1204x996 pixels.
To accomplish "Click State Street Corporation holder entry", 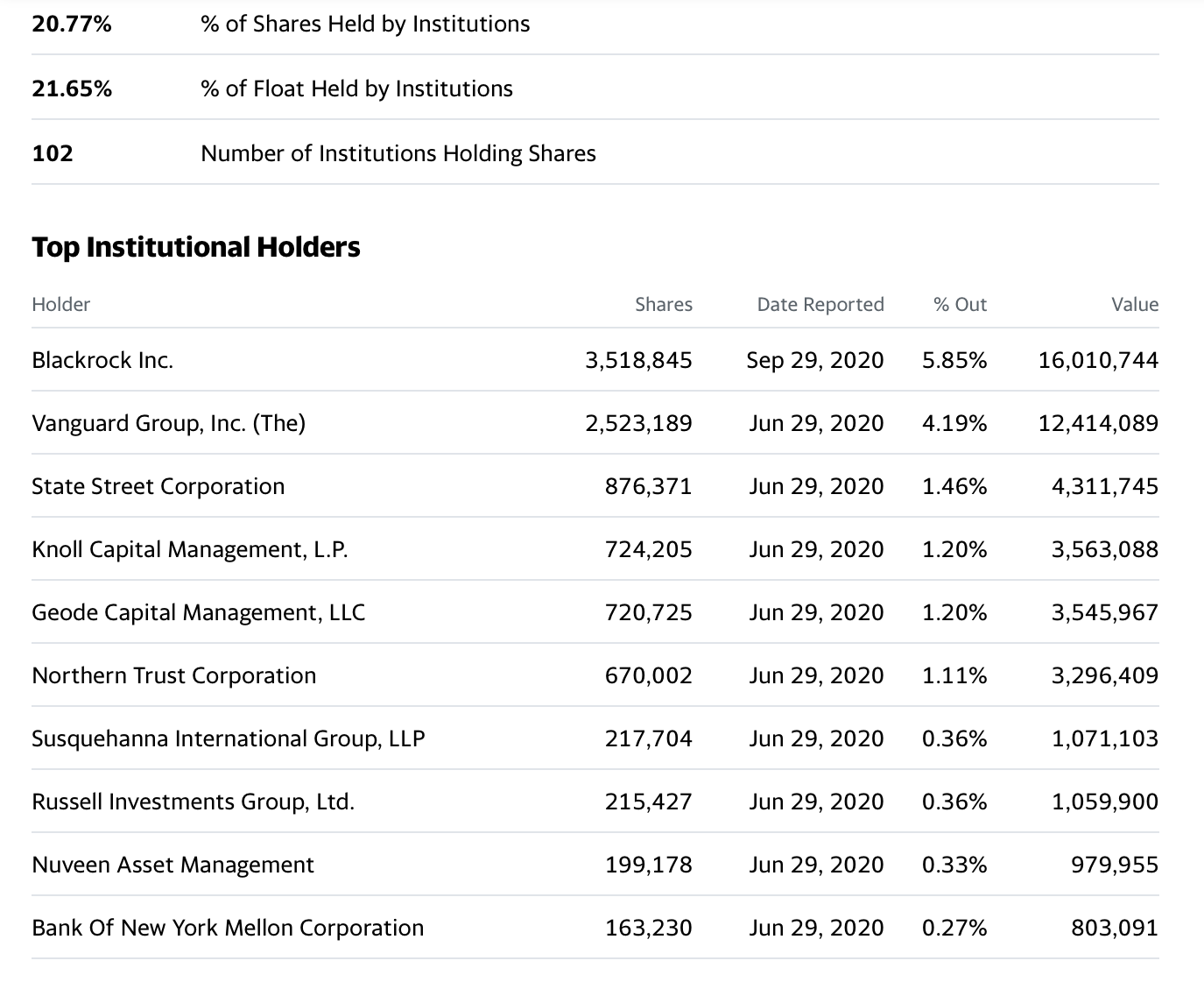I will click(x=158, y=486).
